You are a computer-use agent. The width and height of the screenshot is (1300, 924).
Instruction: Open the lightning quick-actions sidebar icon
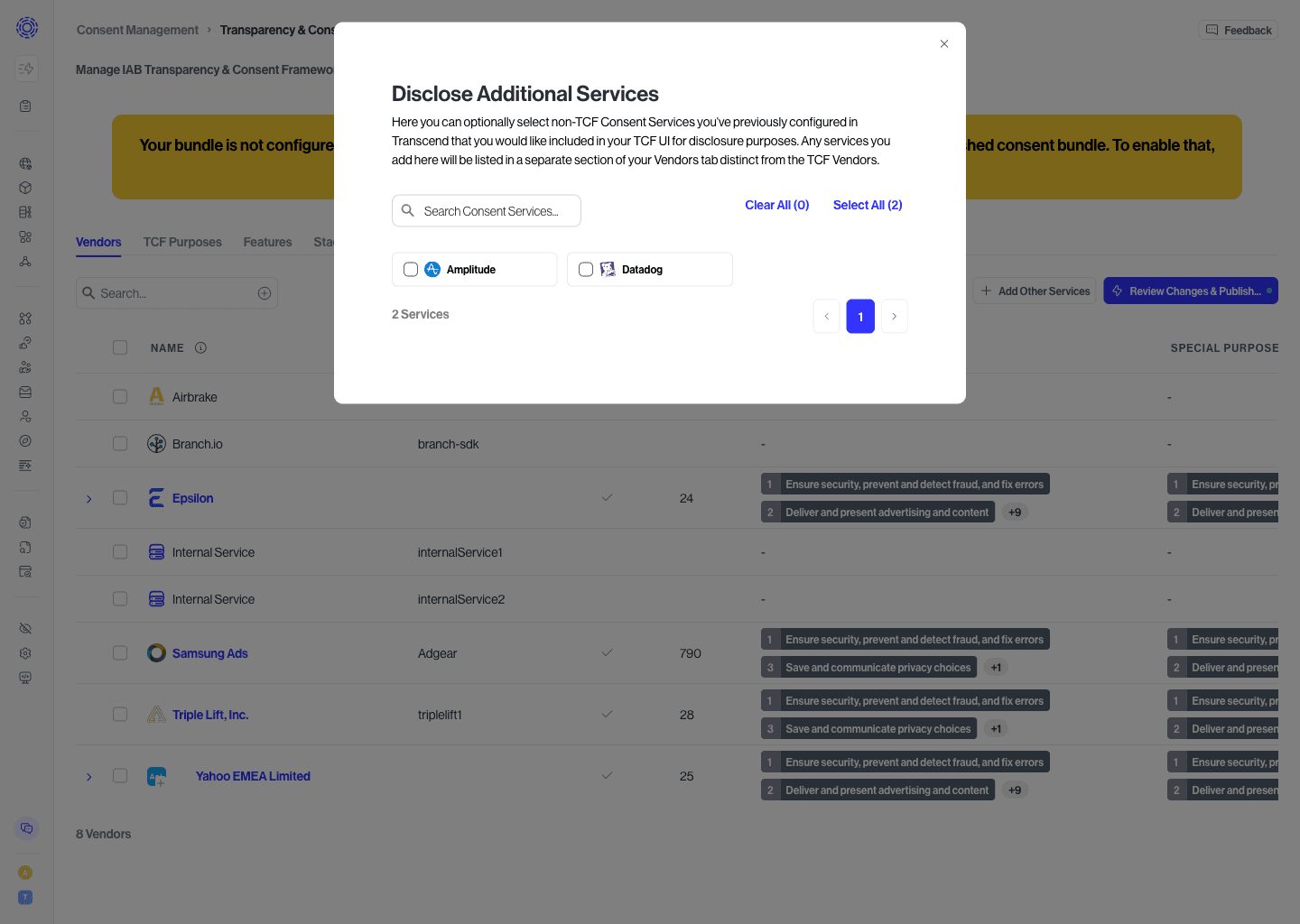click(x=25, y=69)
